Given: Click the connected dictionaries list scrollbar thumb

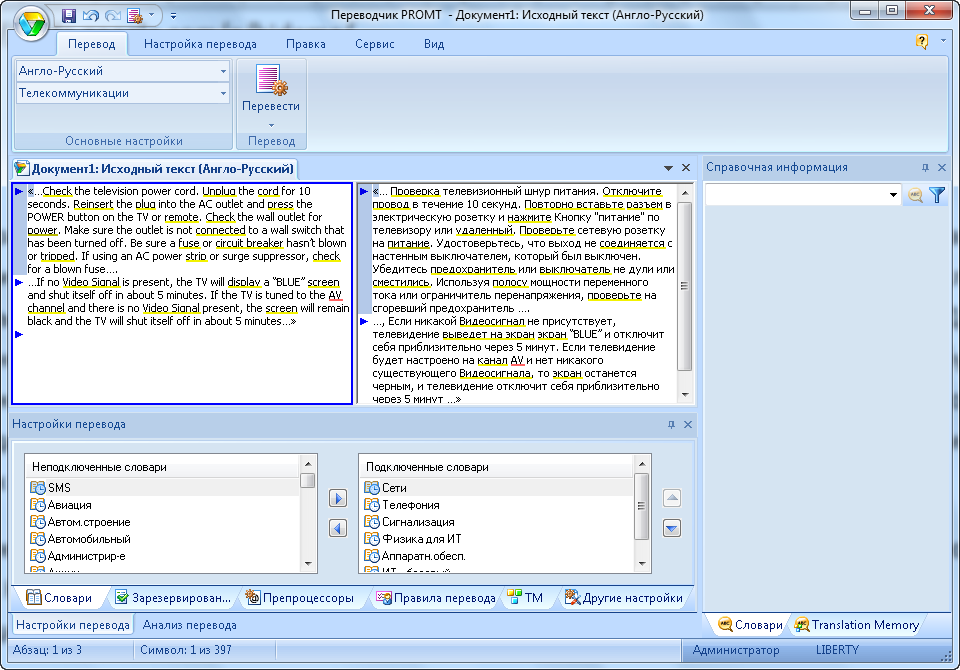Looking at the screenshot, I should (x=642, y=506).
